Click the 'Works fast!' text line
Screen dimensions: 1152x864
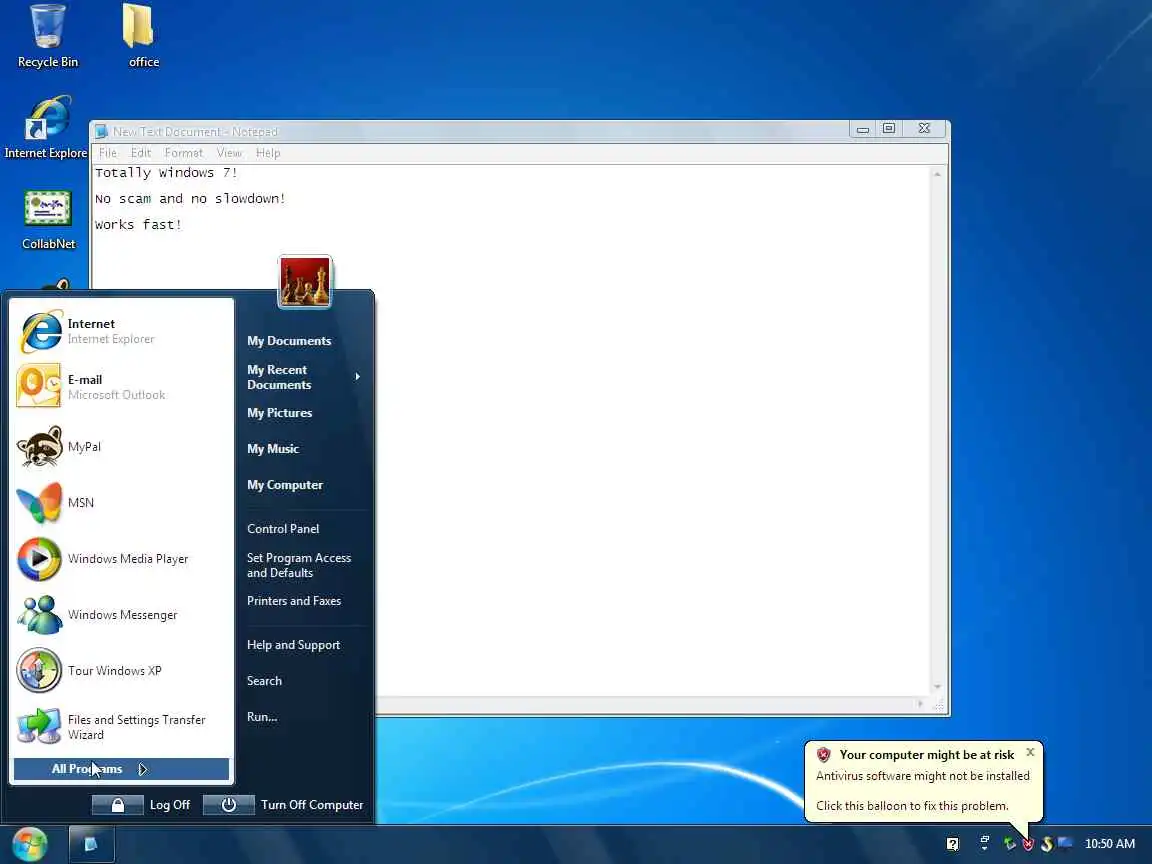click(138, 225)
